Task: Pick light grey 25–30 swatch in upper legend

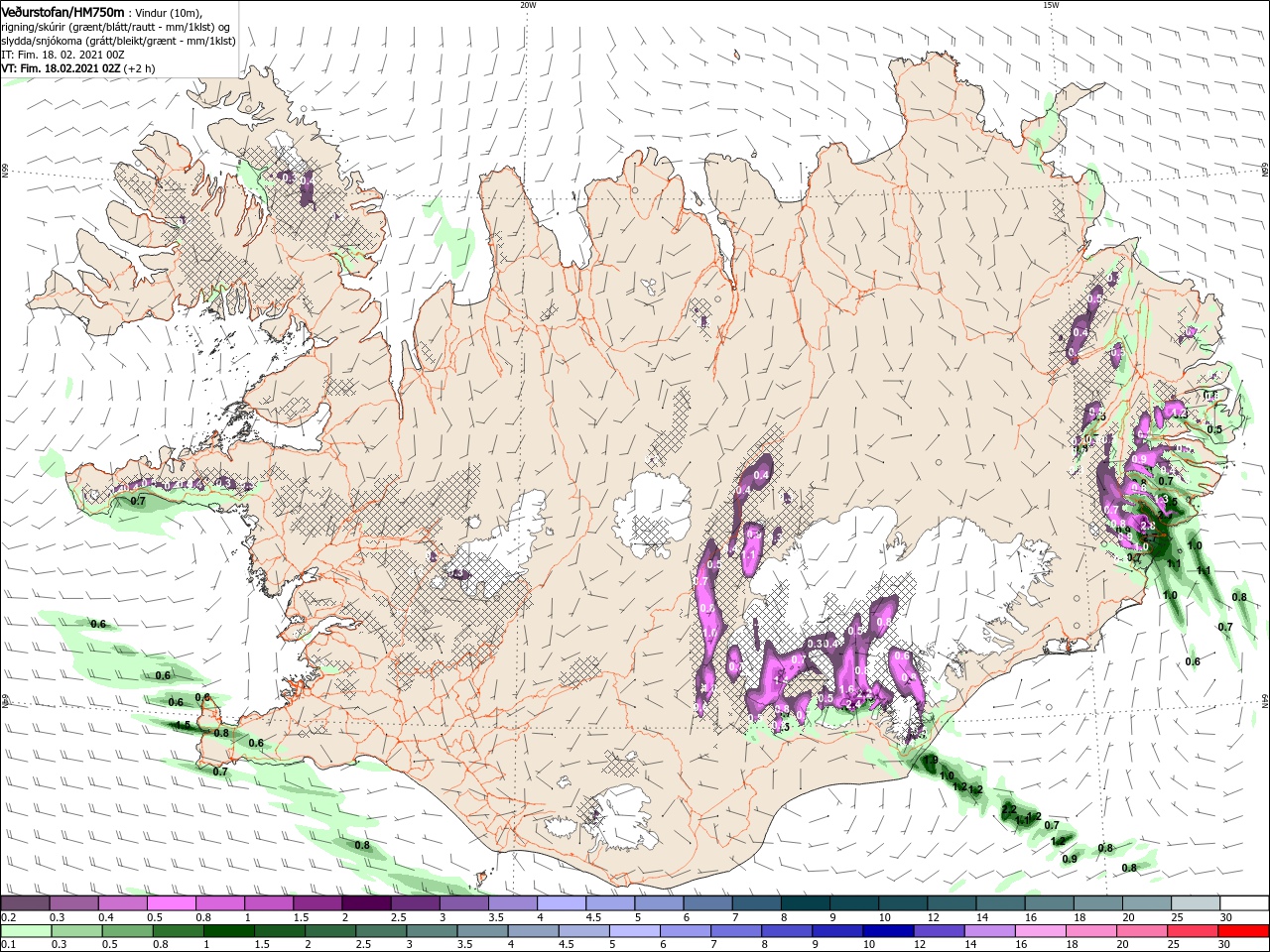Action: tap(1194, 901)
